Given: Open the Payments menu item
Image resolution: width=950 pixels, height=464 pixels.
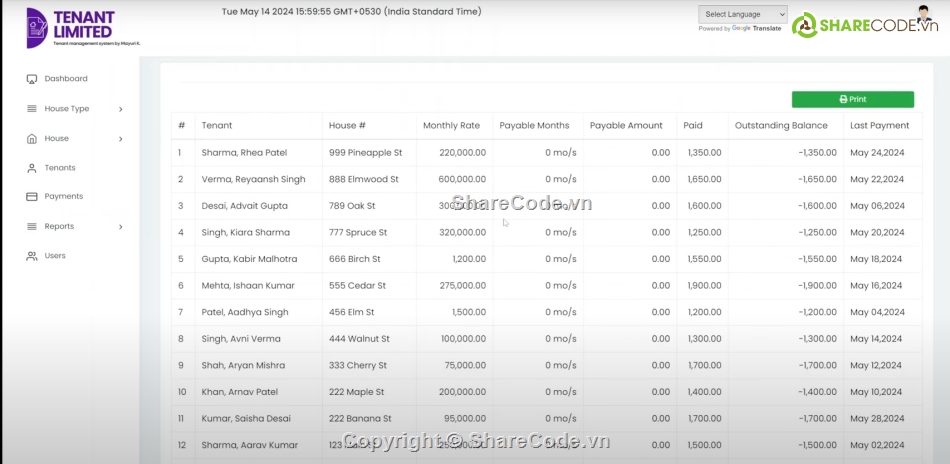Looking at the screenshot, I should 64,196.
